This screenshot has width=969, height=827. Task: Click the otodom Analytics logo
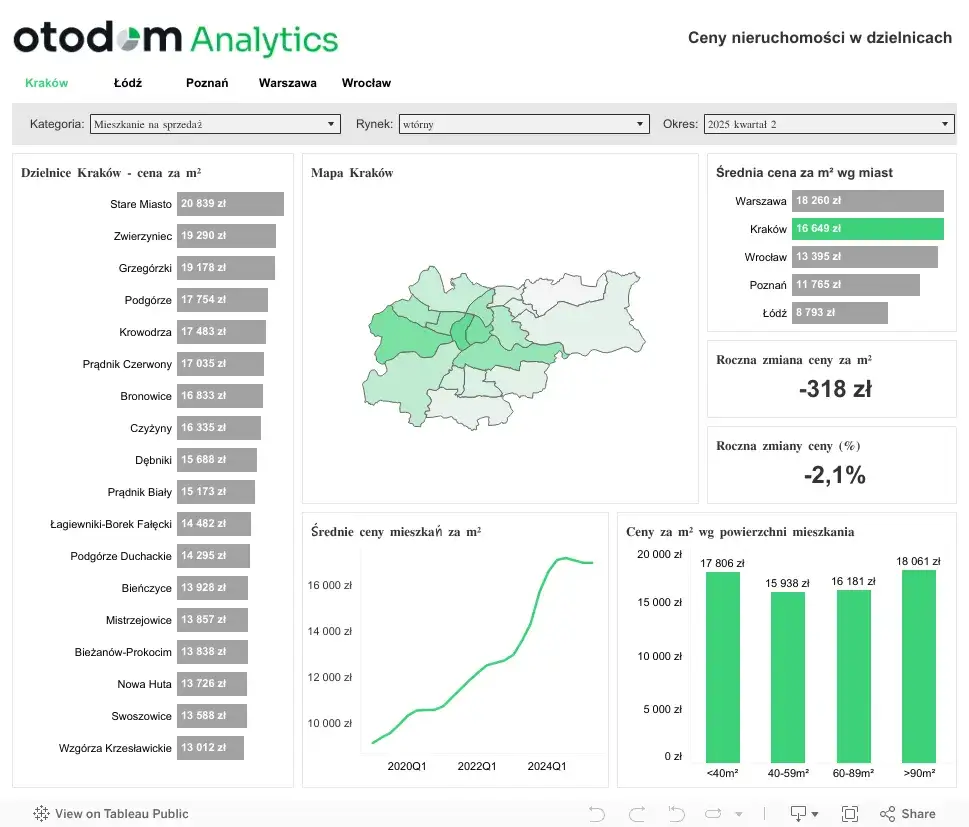coord(176,38)
